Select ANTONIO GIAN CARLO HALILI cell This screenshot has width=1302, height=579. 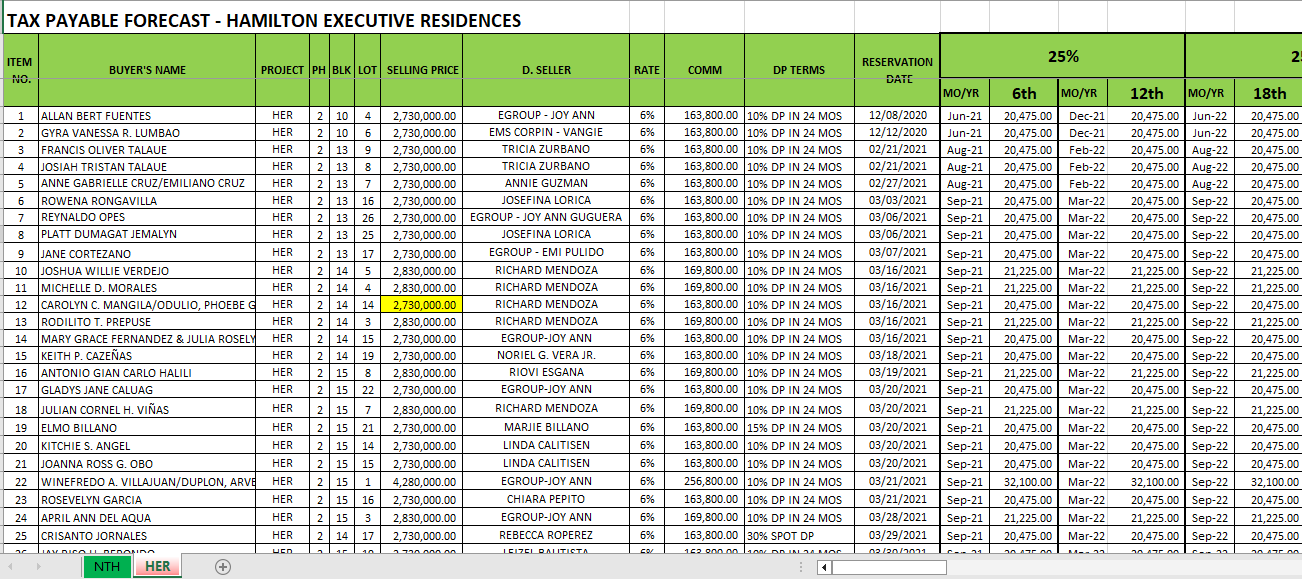tap(147, 373)
